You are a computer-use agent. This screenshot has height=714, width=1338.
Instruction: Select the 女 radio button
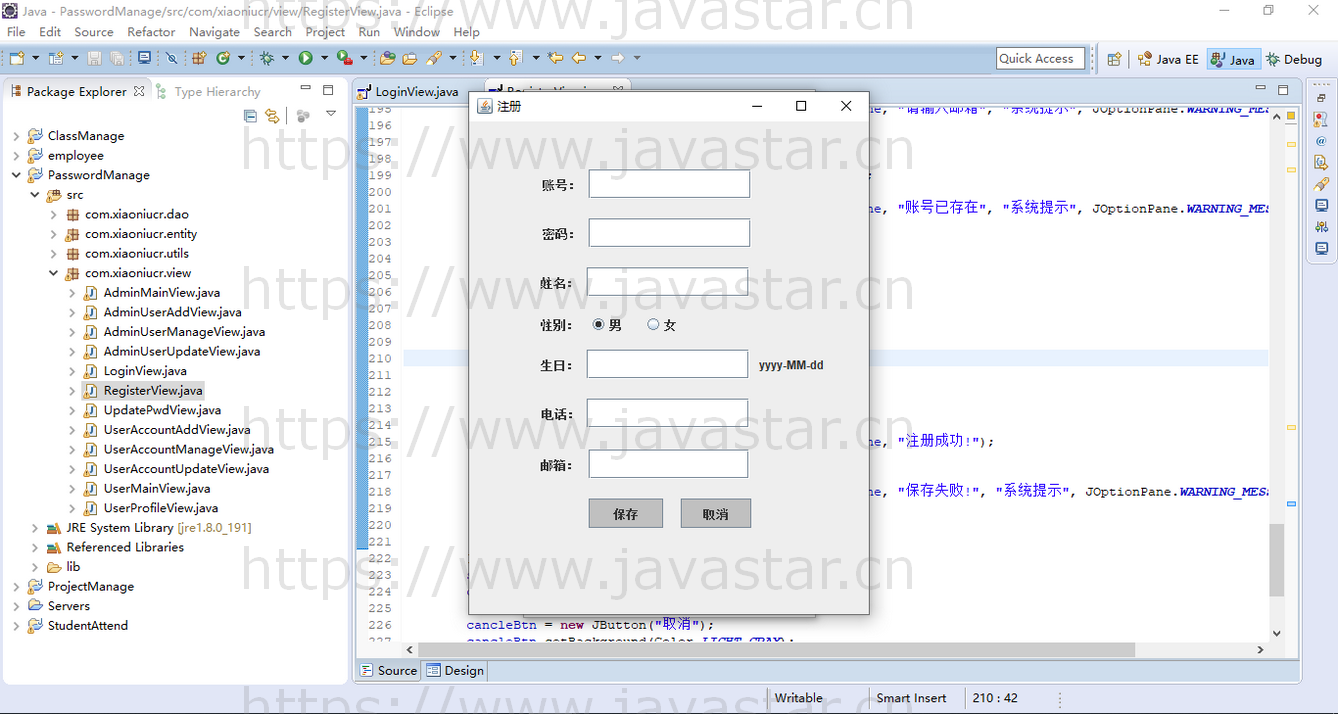pyautogui.click(x=653, y=324)
